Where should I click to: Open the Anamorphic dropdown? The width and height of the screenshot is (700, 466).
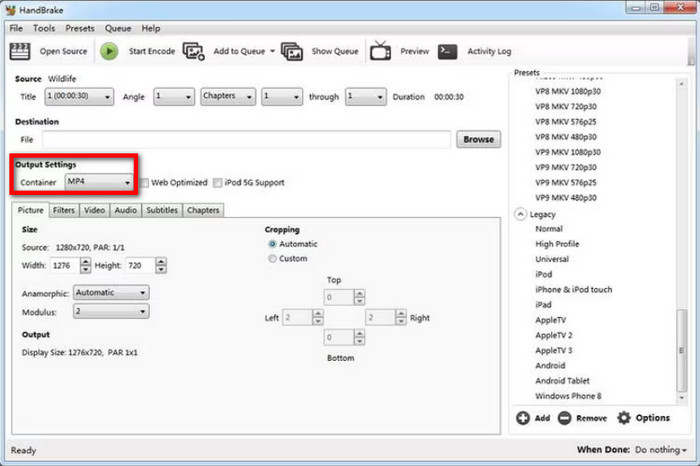click(111, 293)
